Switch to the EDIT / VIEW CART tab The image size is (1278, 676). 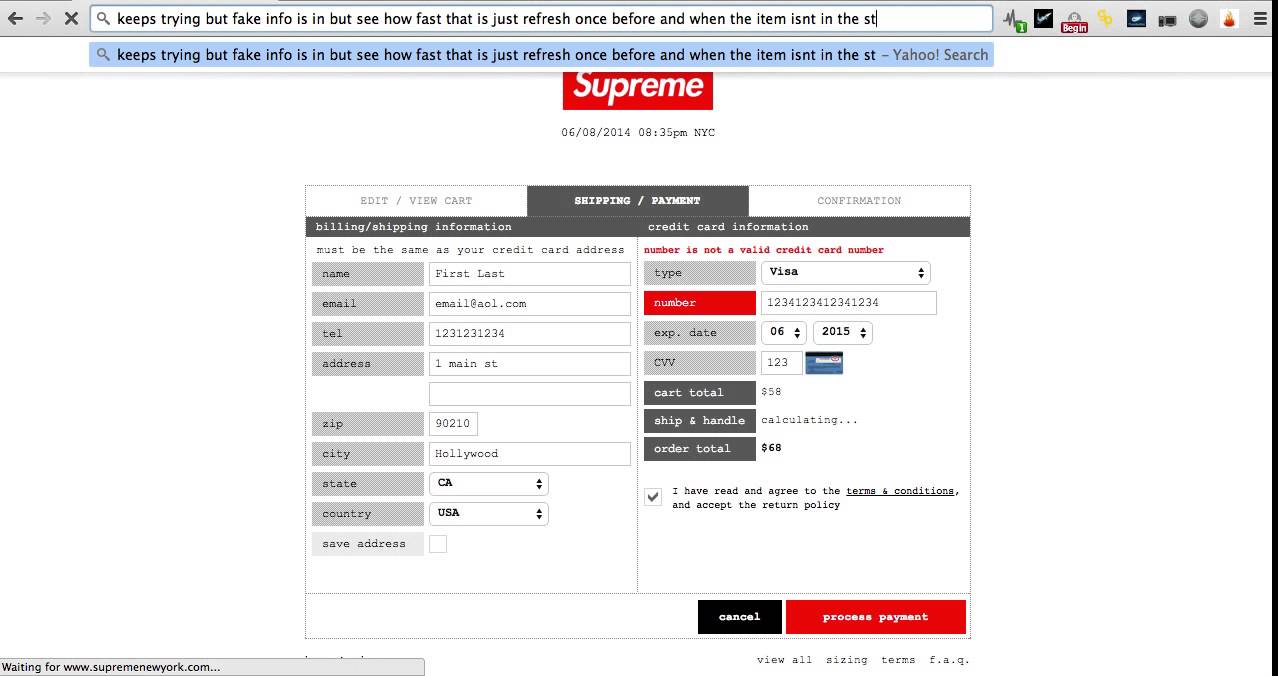pos(416,200)
